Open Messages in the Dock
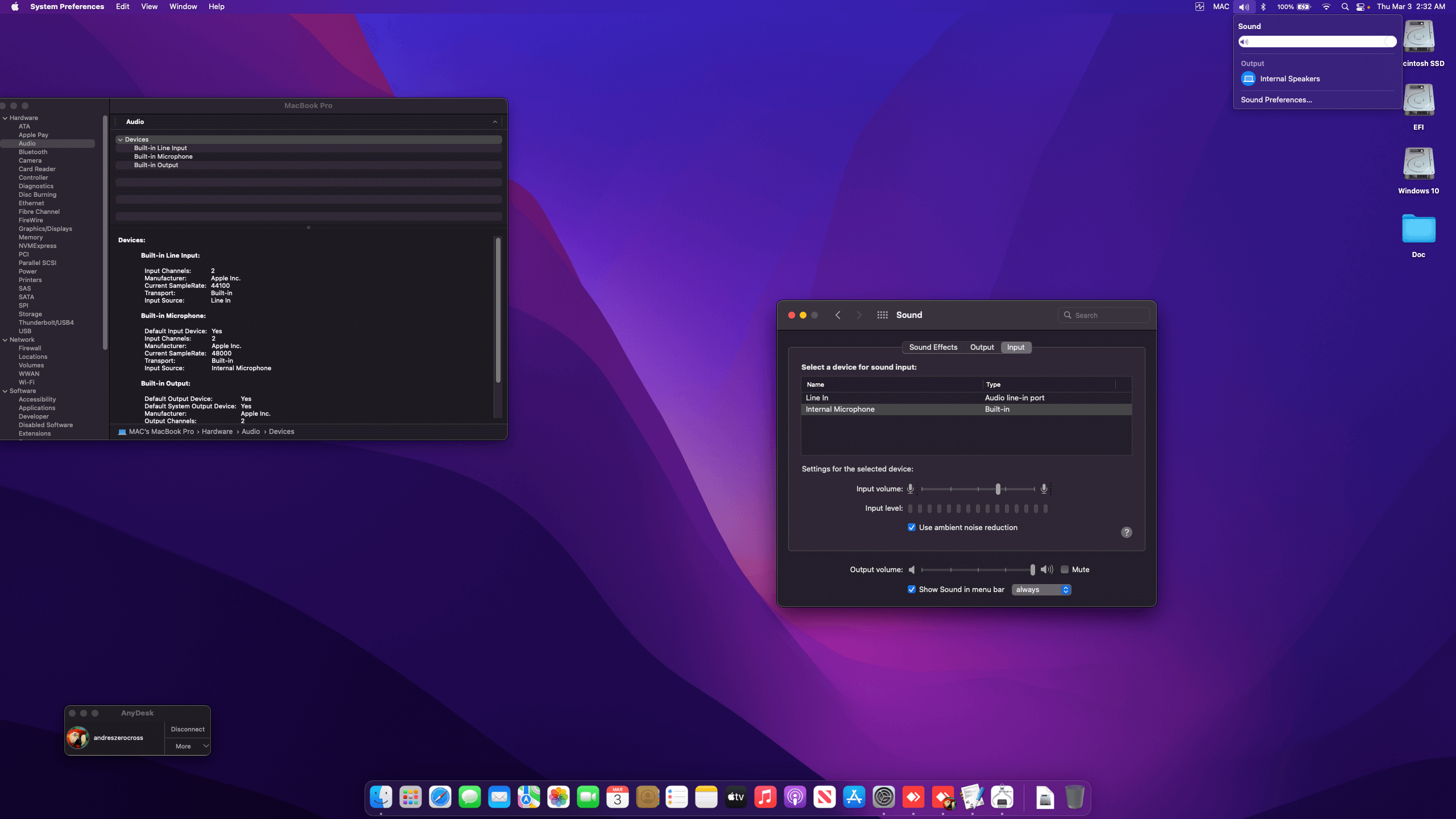 pyautogui.click(x=470, y=797)
